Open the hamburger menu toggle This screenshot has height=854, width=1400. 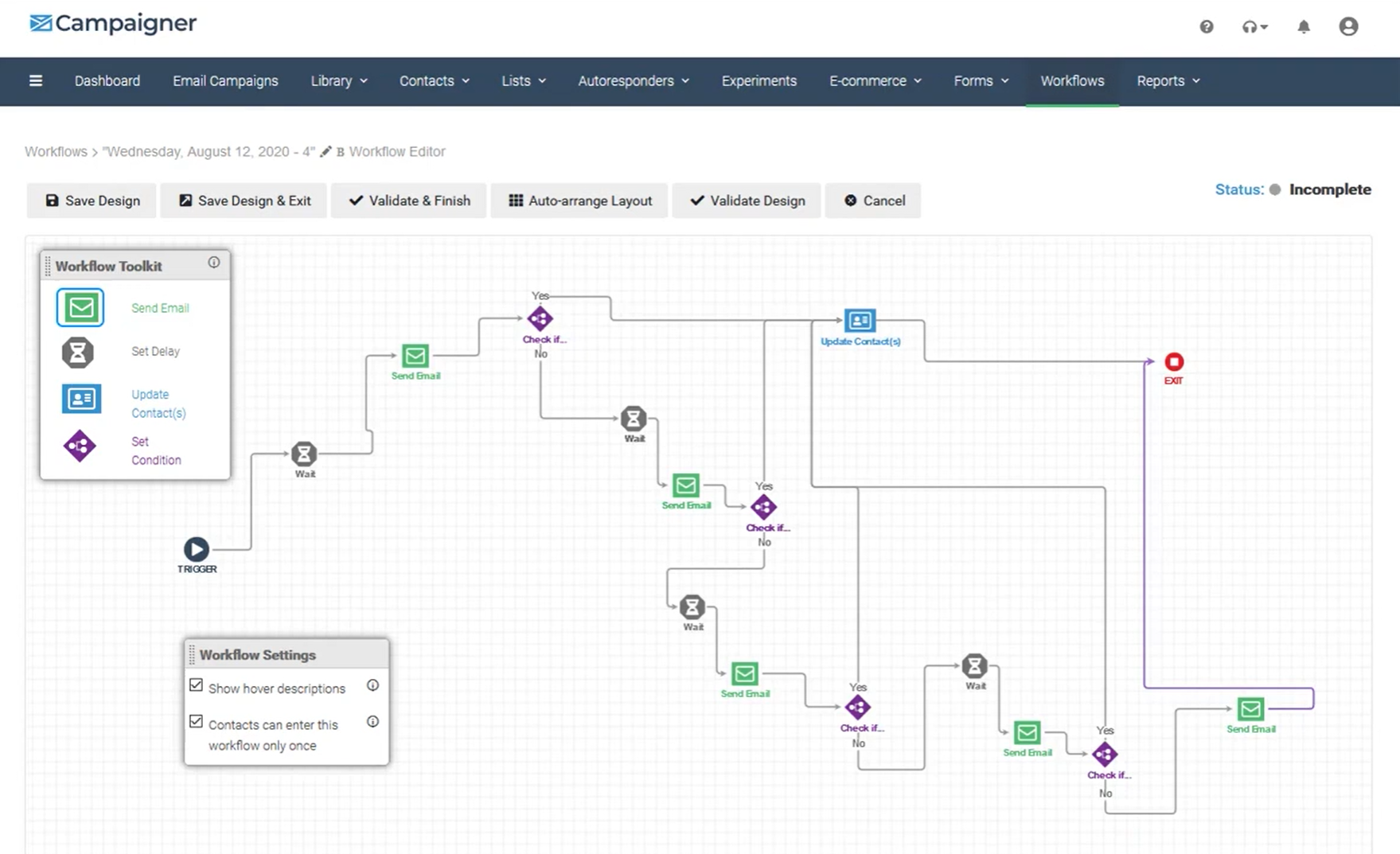tap(36, 80)
